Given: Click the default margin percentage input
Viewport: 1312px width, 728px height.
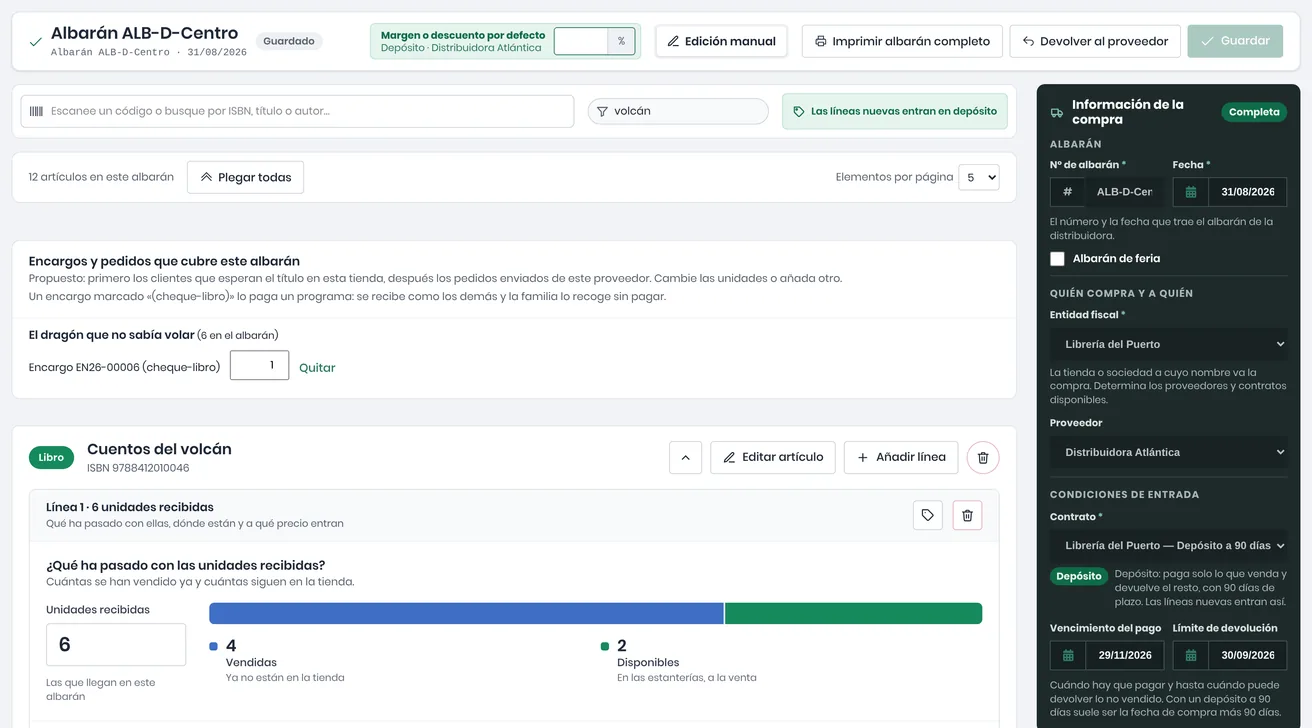Looking at the screenshot, I should 581,41.
